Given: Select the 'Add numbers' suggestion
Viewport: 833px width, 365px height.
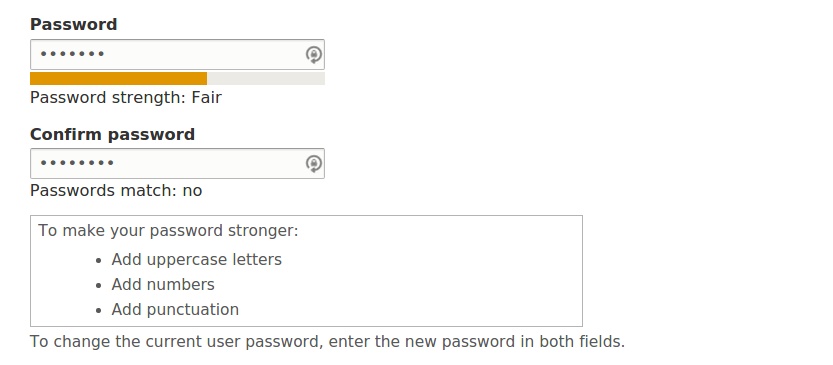Looking at the screenshot, I should tap(163, 285).
